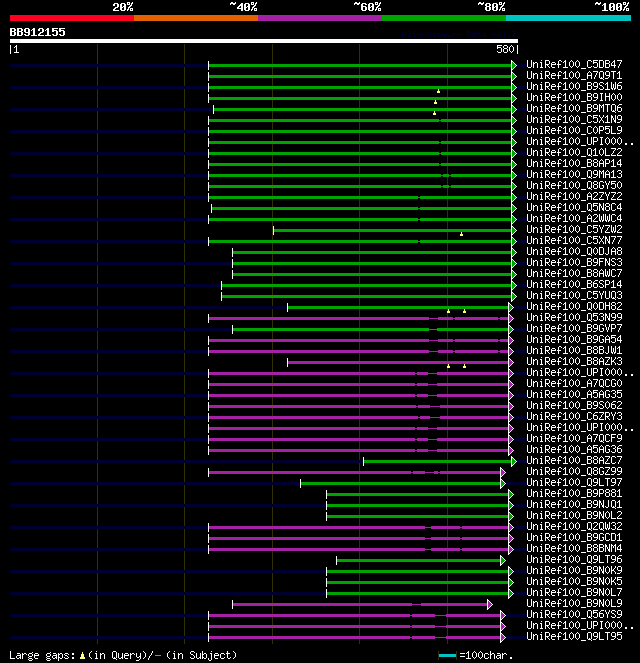Click the UniRef100_C5DB47 hit label

(574, 64)
